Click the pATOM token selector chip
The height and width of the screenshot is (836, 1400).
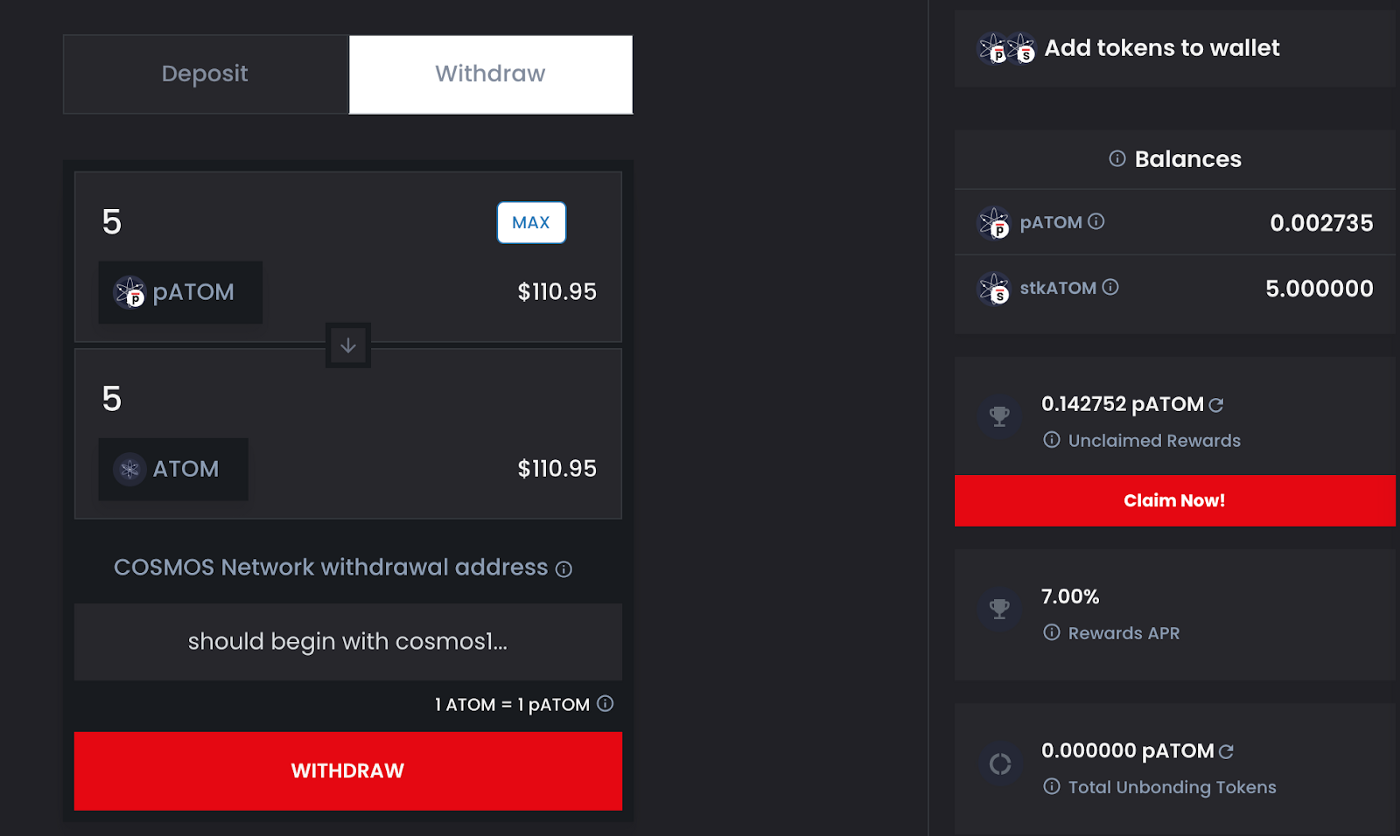click(x=180, y=292)
